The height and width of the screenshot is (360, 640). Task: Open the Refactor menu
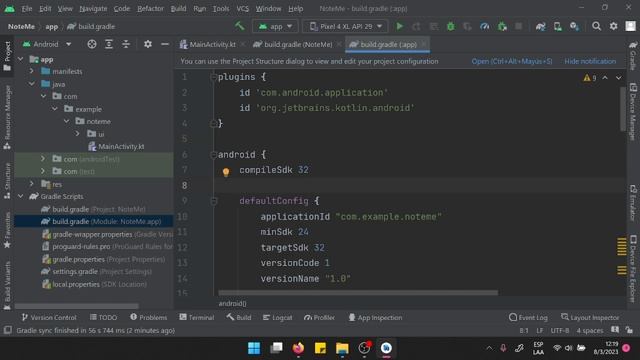click(150, 9)
